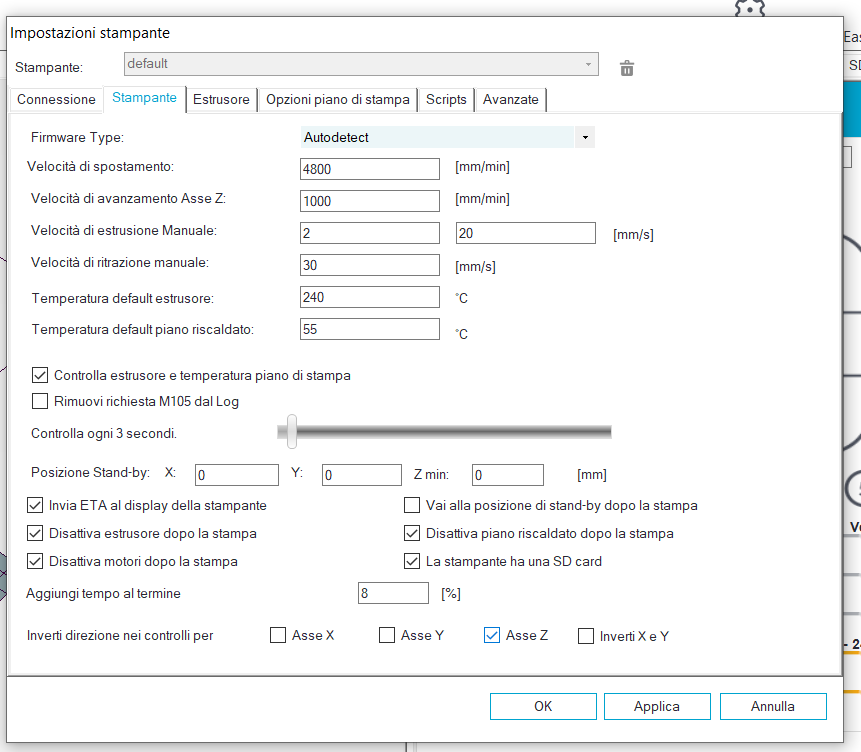
Task: Toggle Invia ETA al display checkbox
Action: (35, 505)
